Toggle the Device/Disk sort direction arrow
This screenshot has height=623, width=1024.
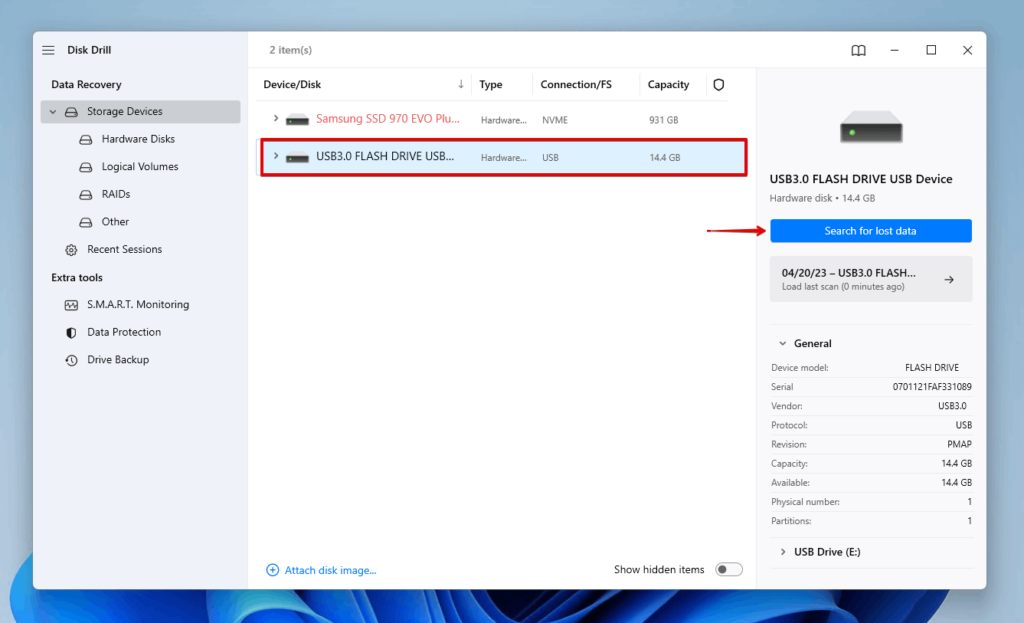click(459, 84)
